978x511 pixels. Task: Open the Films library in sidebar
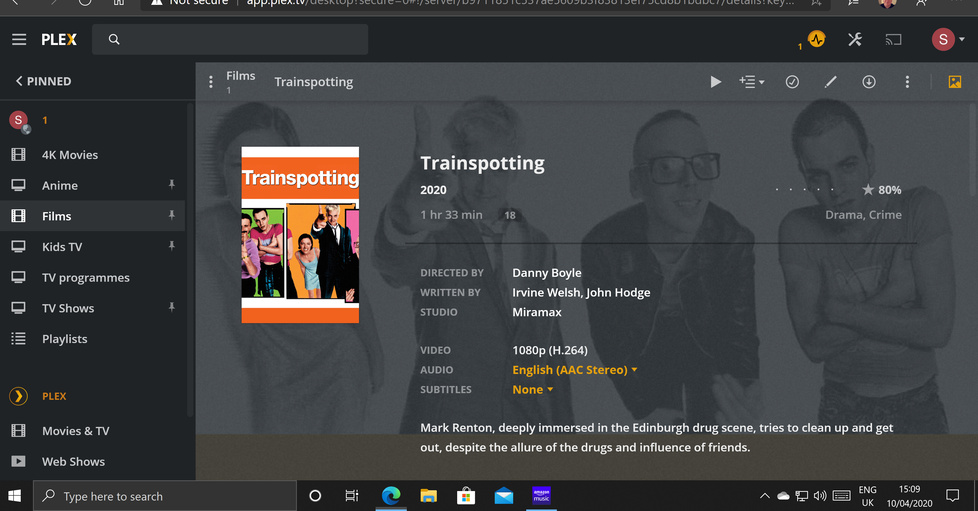point(92,216)
